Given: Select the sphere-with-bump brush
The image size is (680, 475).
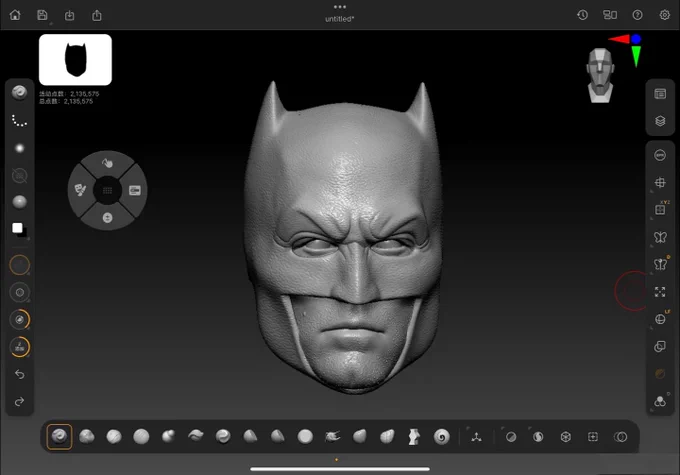Looking at the screenshot, I should coord(169,436).
